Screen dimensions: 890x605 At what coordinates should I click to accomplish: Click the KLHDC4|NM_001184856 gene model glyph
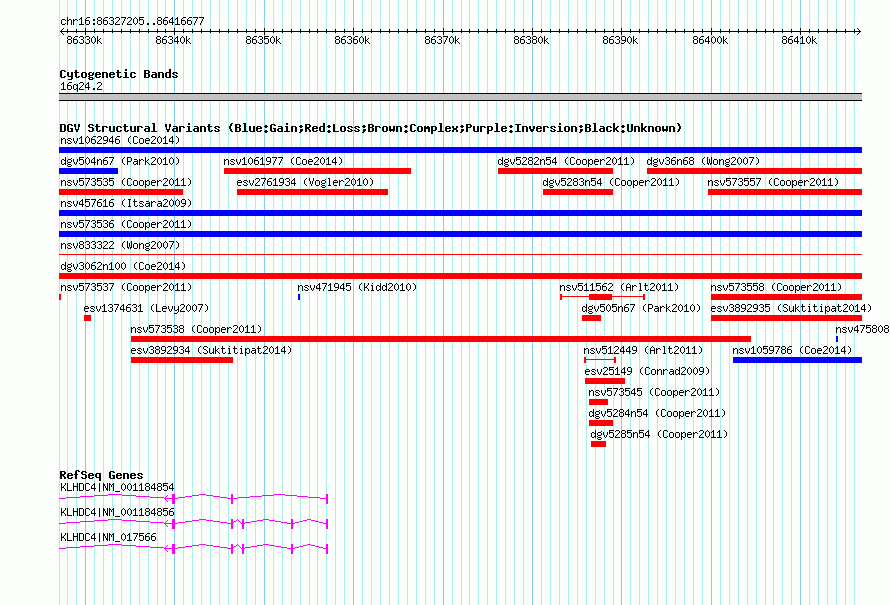(194, 523)
